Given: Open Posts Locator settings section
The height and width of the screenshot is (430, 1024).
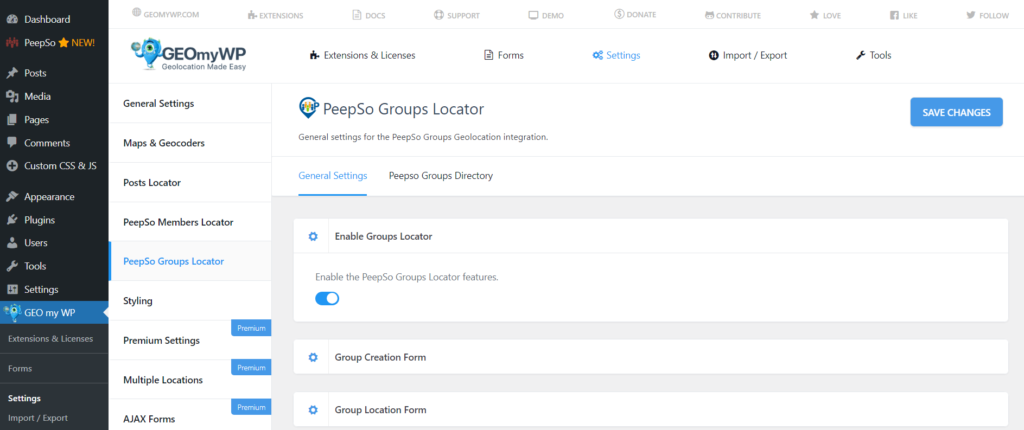Looking at the screenshot, I should click(189, 182).
